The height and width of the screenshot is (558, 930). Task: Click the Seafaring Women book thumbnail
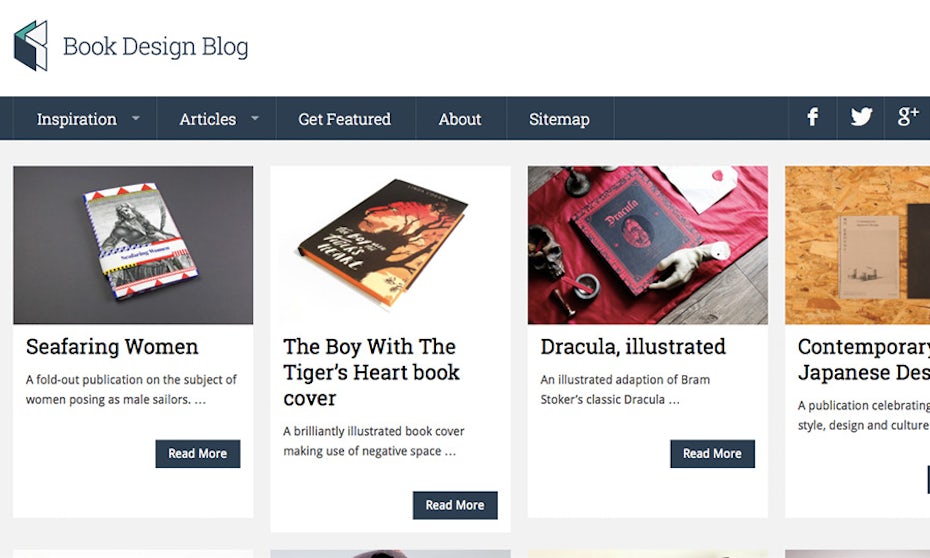133,245
